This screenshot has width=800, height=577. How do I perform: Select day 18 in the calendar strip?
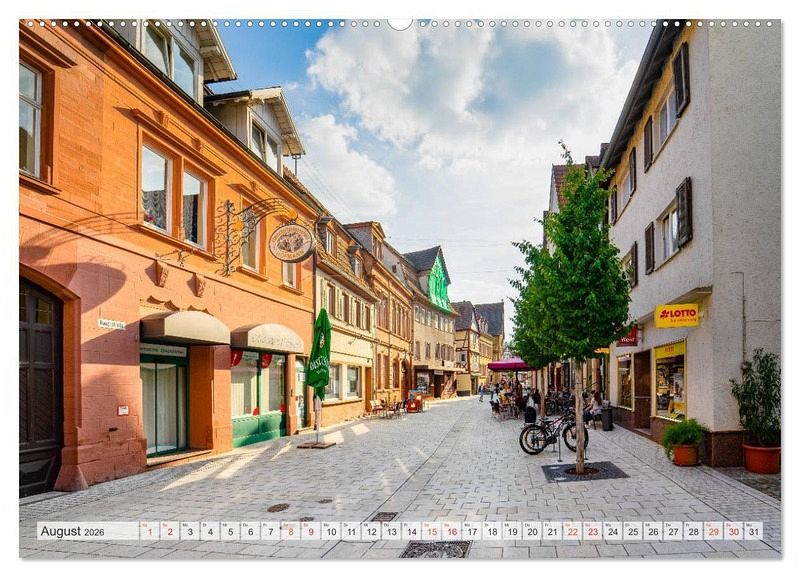pos(492,531)
